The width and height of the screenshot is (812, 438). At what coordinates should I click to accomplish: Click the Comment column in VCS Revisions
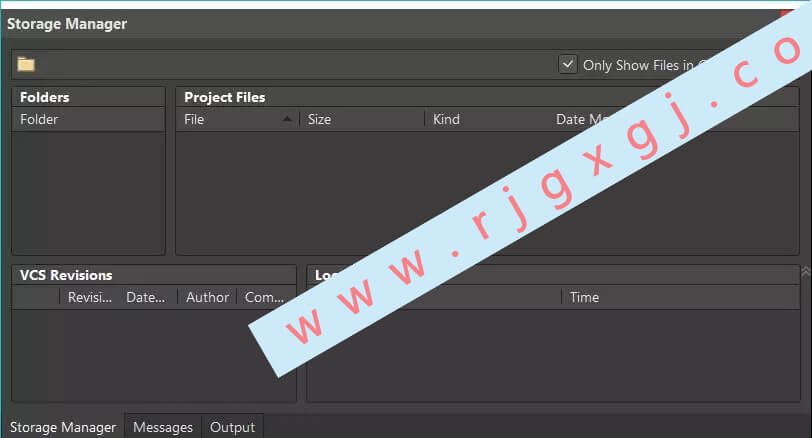265,297
